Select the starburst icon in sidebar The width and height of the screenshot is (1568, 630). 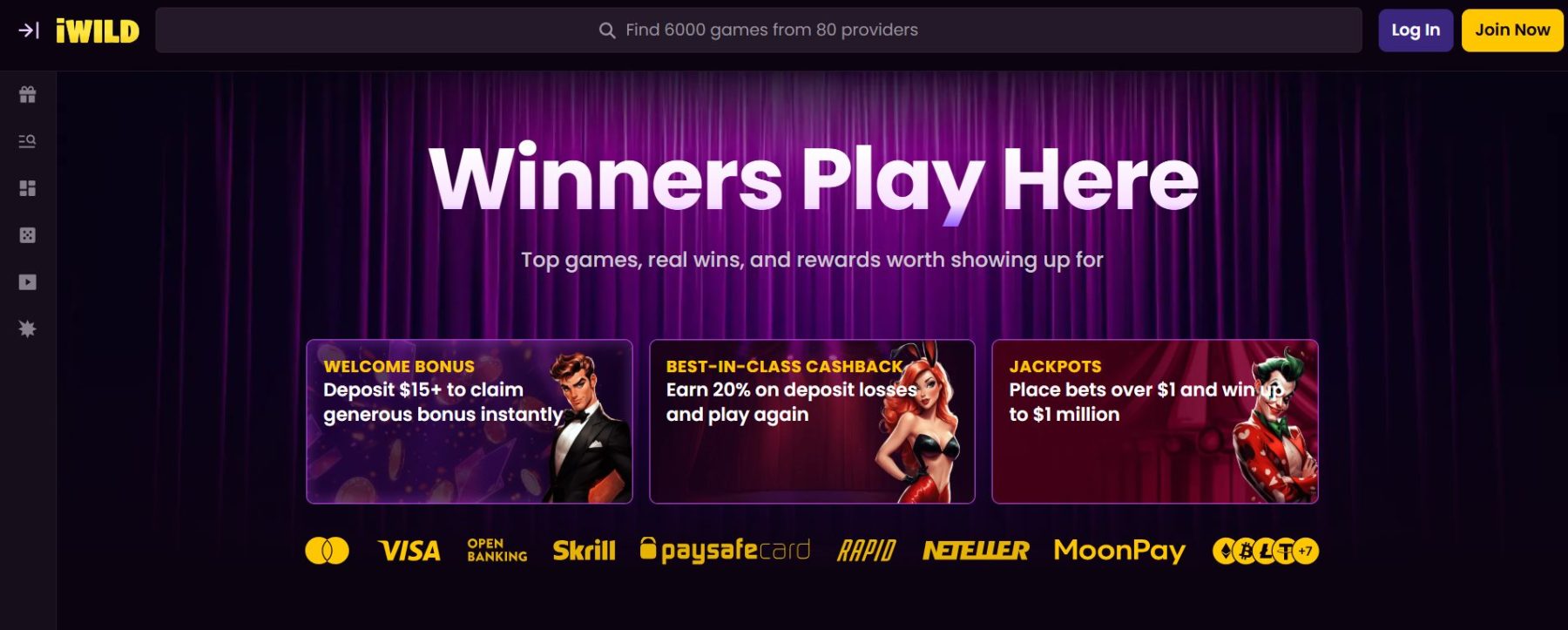pyautogui.click(x=28, y=329)
